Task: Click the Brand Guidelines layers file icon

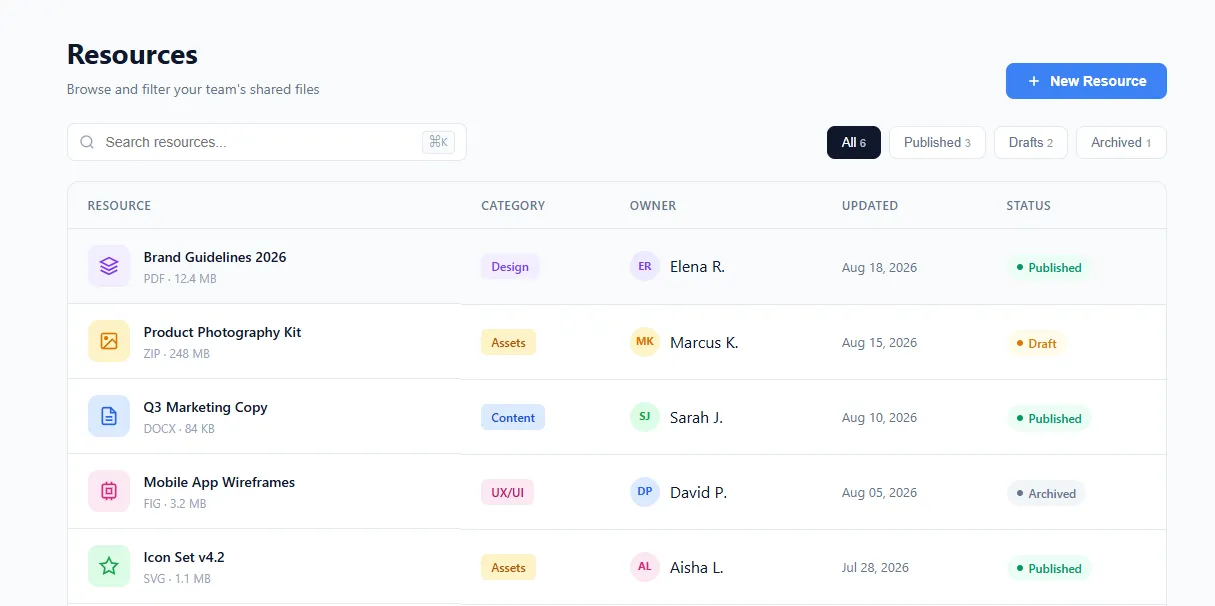Action: tap(109, 266)
